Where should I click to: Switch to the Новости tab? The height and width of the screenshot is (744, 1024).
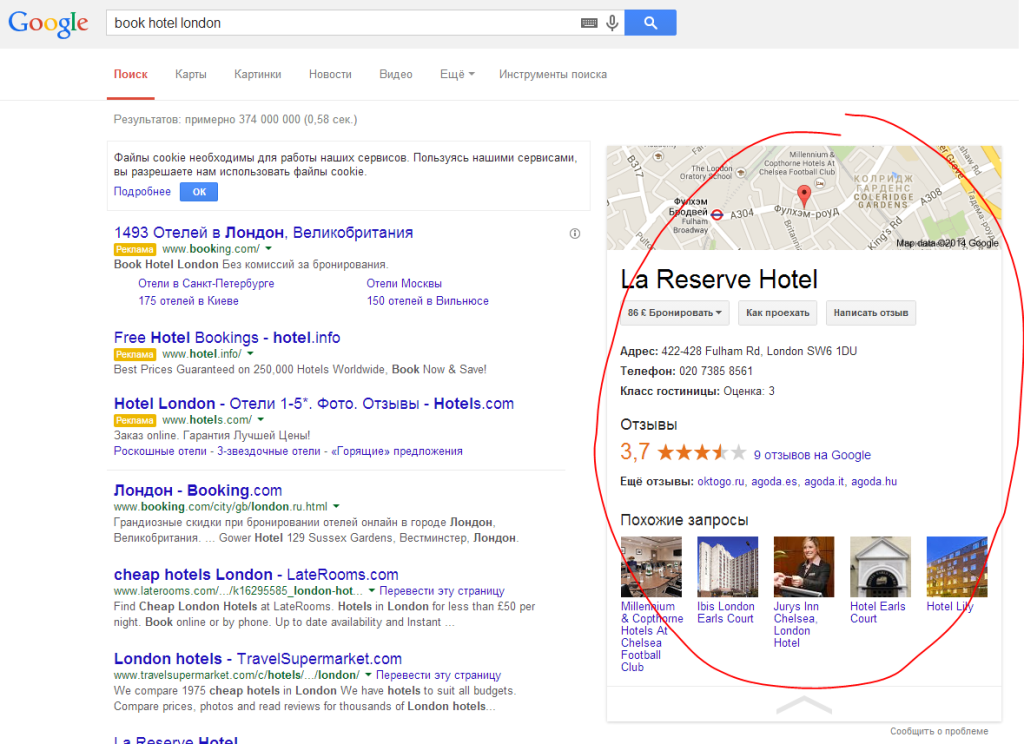(330, 74)
